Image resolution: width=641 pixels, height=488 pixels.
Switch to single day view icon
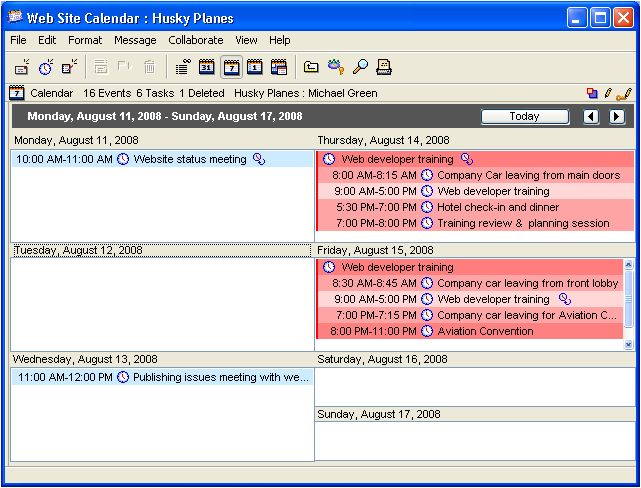click(255, 67)
